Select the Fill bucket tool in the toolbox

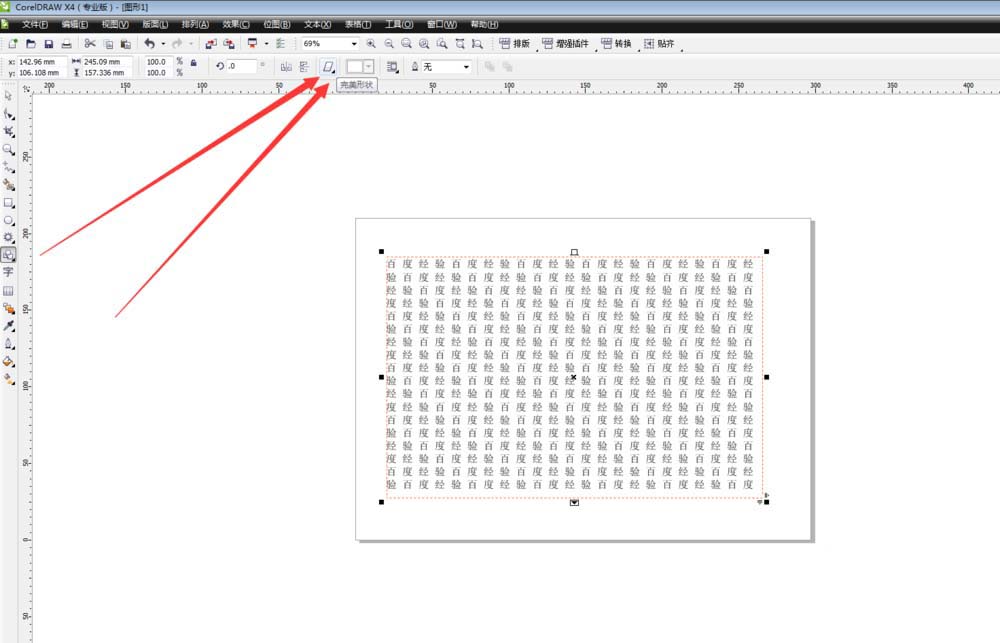(8, 362)
